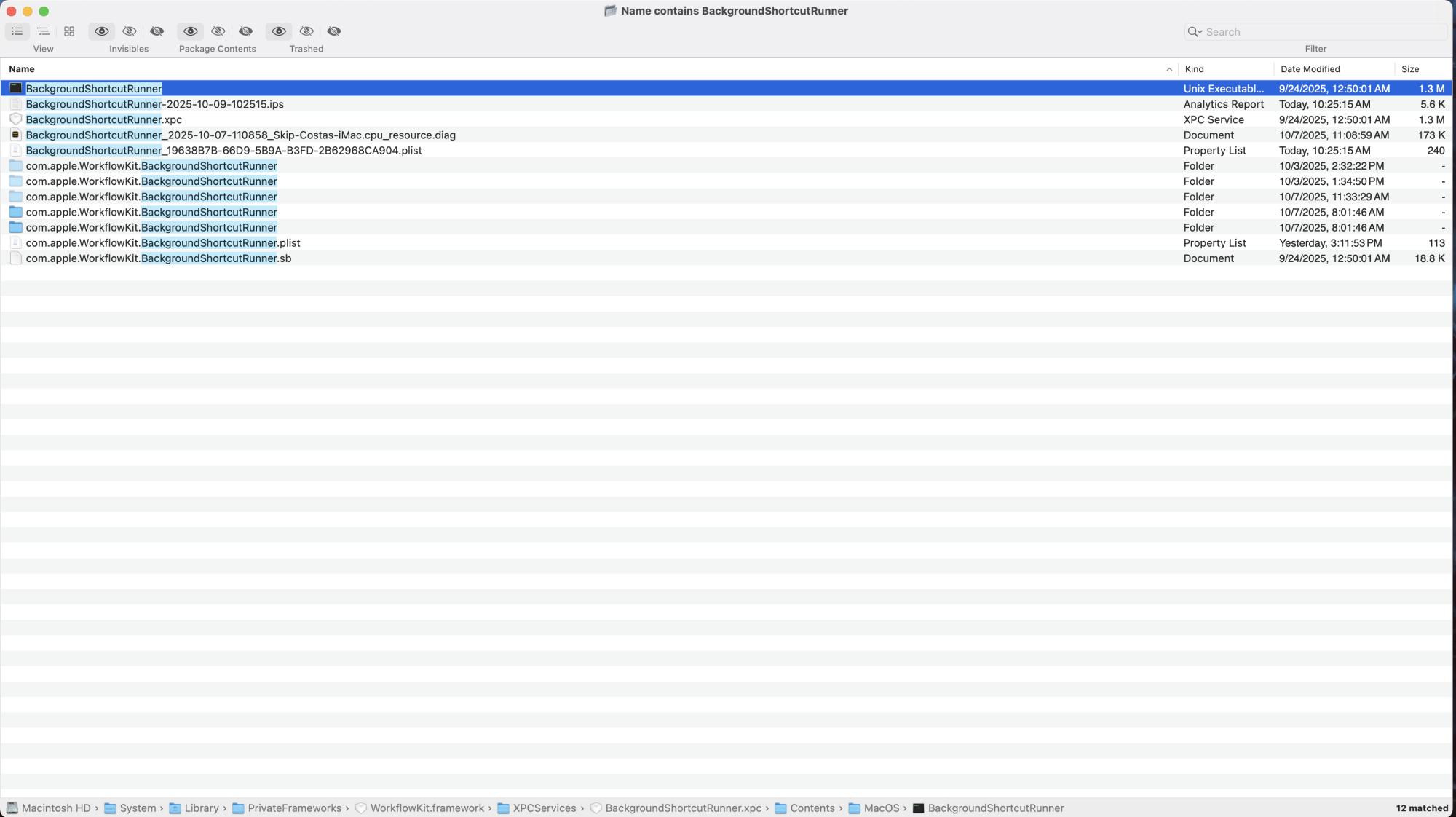Select the cpu_resource.diag document icon
The width and height of the screenshot is (1456, 817).
(x=15, y=135)
